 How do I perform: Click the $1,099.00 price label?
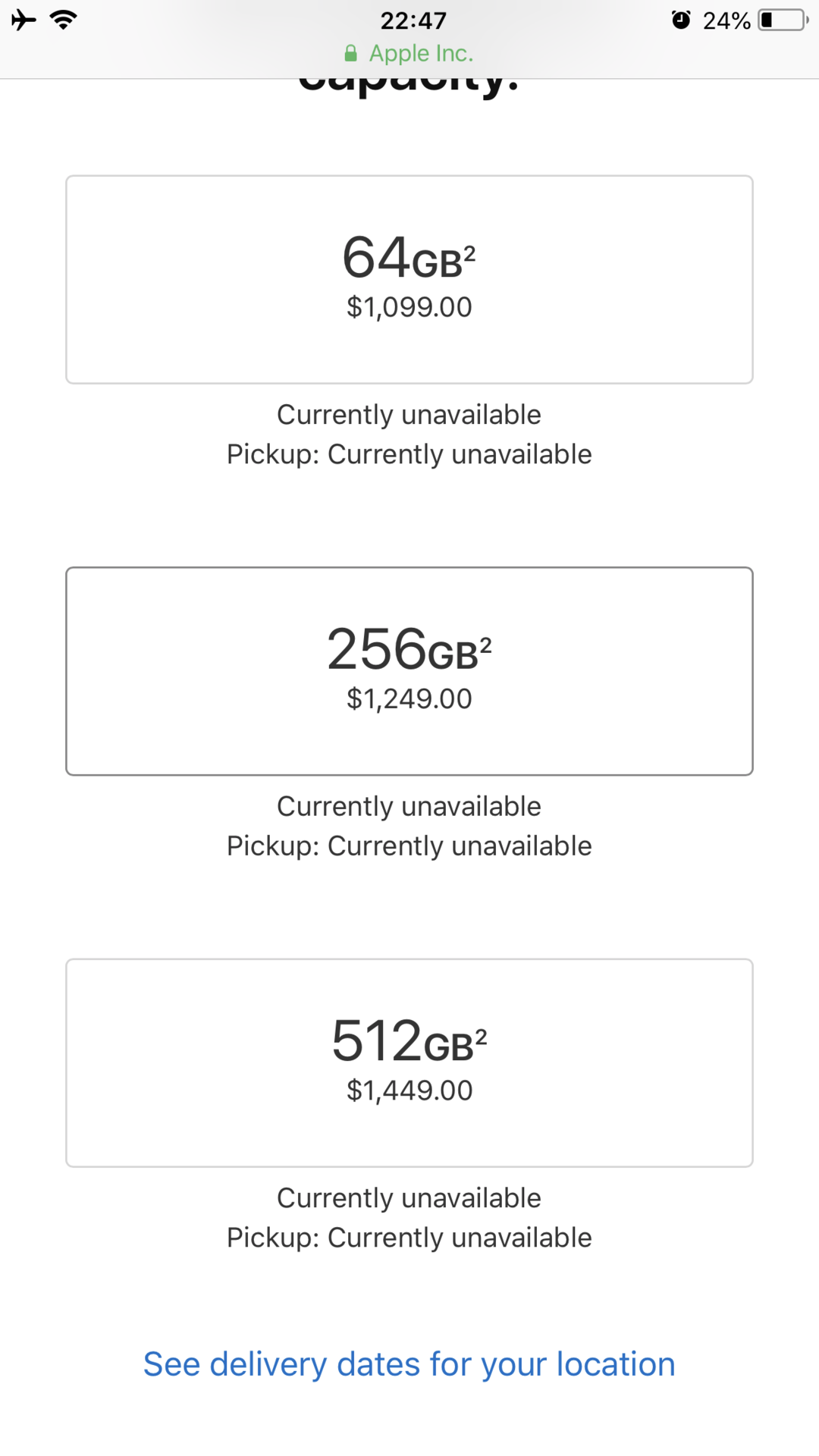pyautogui.click(x=409, y=307)
